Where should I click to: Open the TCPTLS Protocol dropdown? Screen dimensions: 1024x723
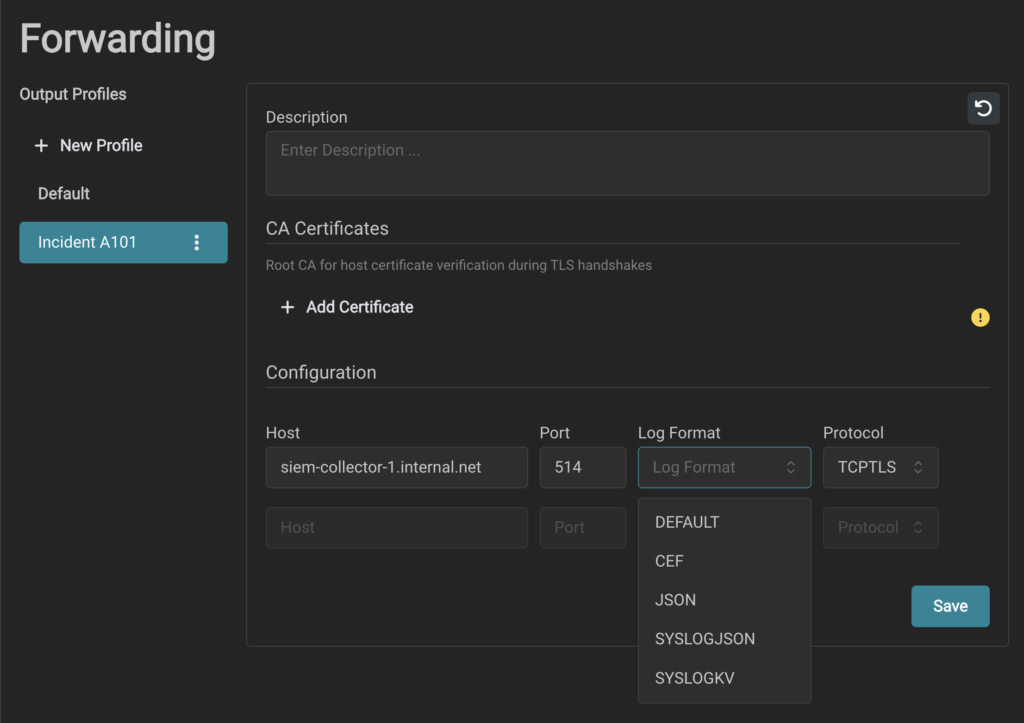pos(880,467)
